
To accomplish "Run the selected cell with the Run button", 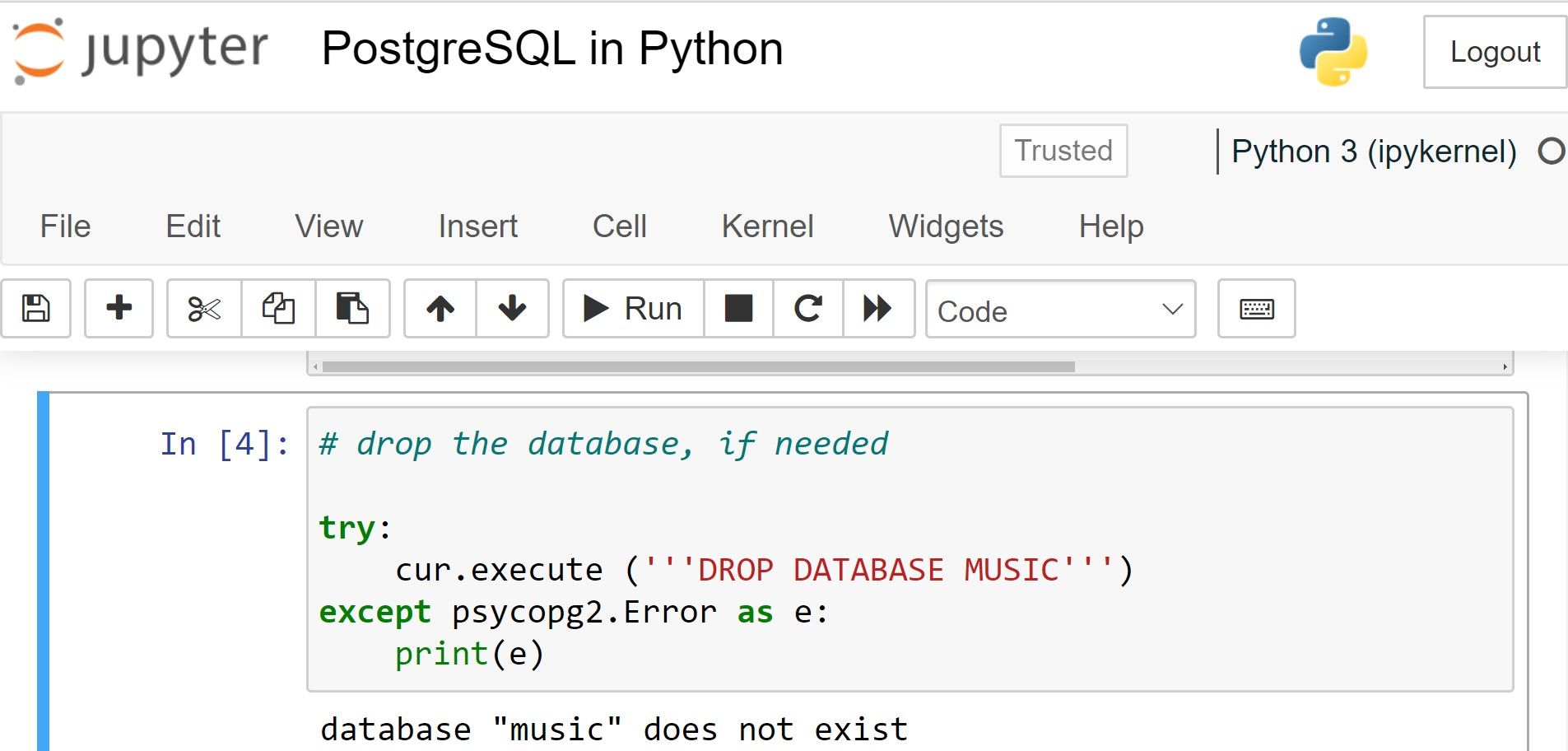I will [x=632, y=309].
